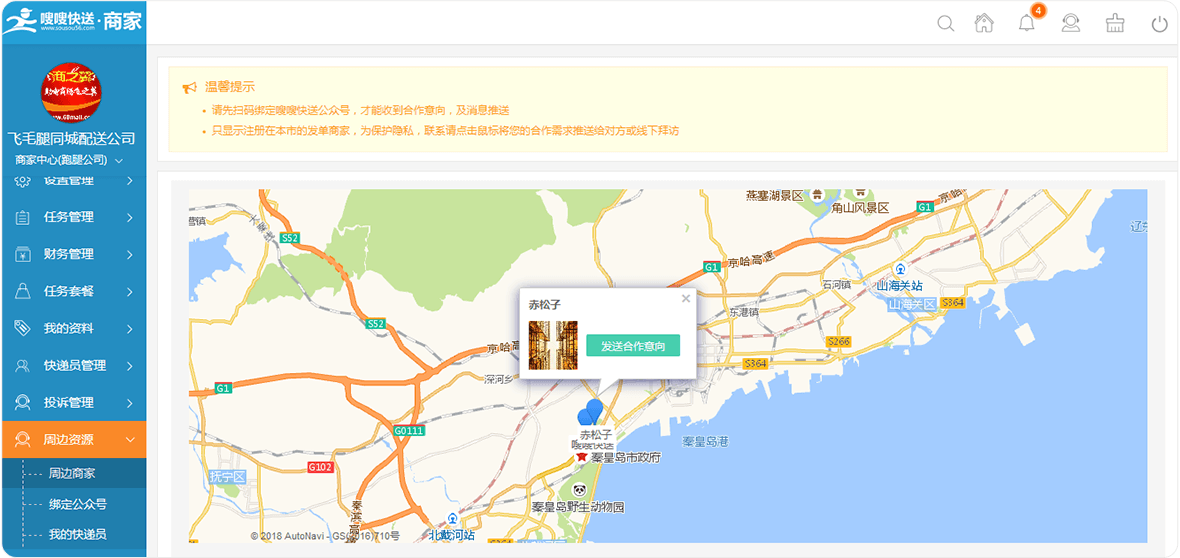
Task: Click the panda icon at 秦皇岛野生动物园
Action: point(579,489)
